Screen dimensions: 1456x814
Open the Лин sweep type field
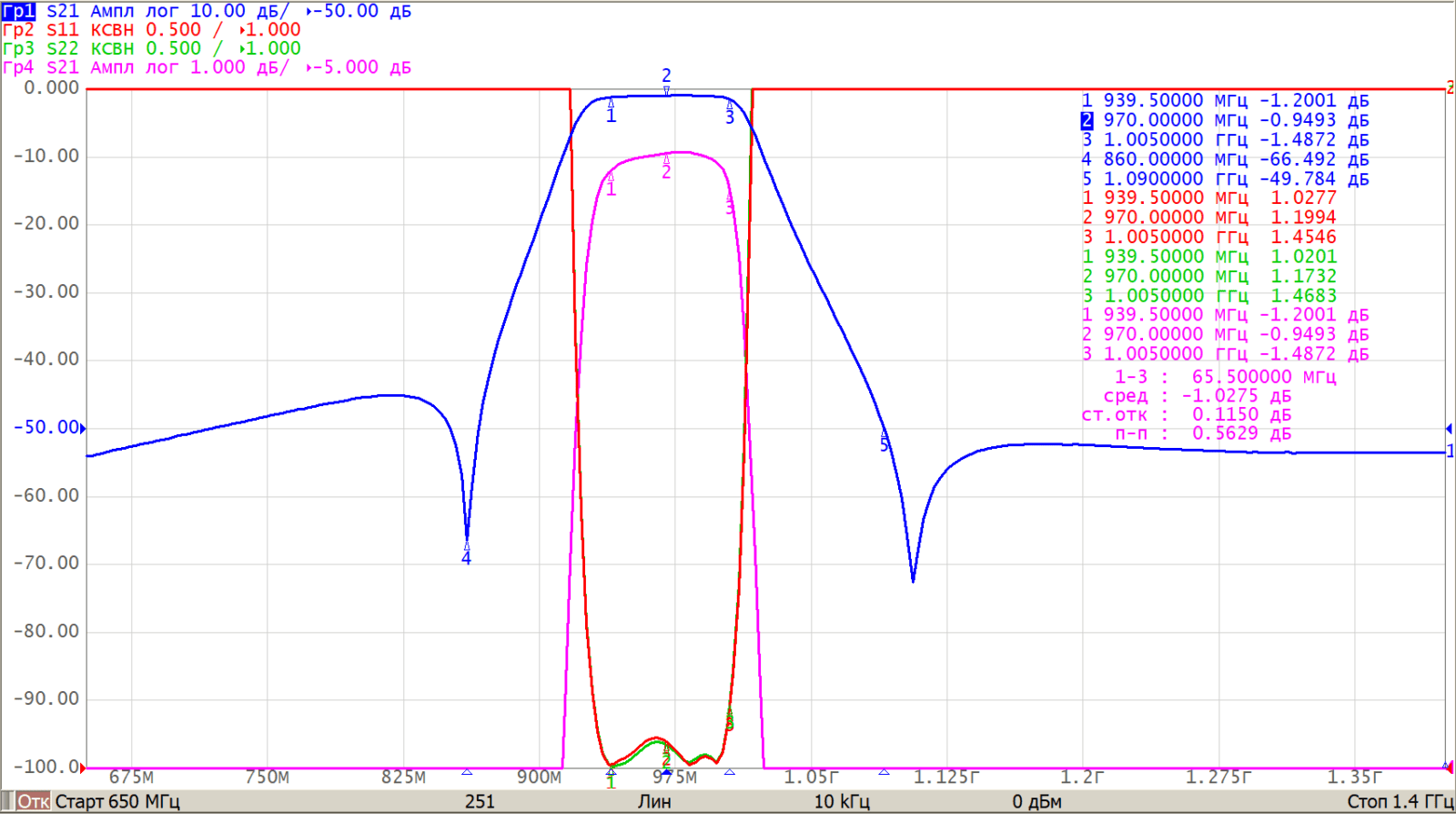(x=654, y=801)
